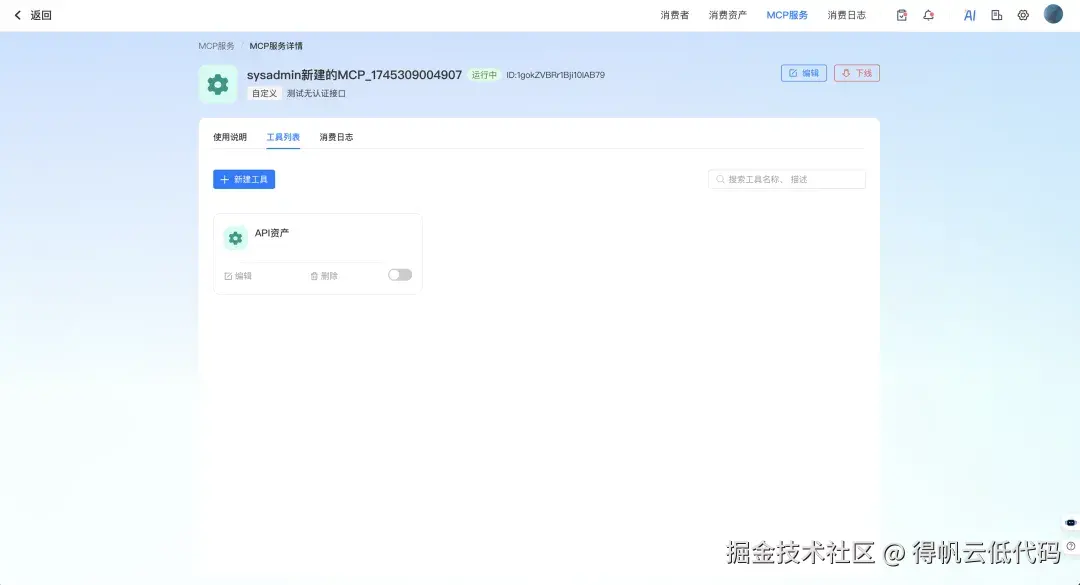The height and width of the screenshot is (585, 1080).
Task: Click the gear icon on API资产 tool card
Action: click(x=235, y=238)
